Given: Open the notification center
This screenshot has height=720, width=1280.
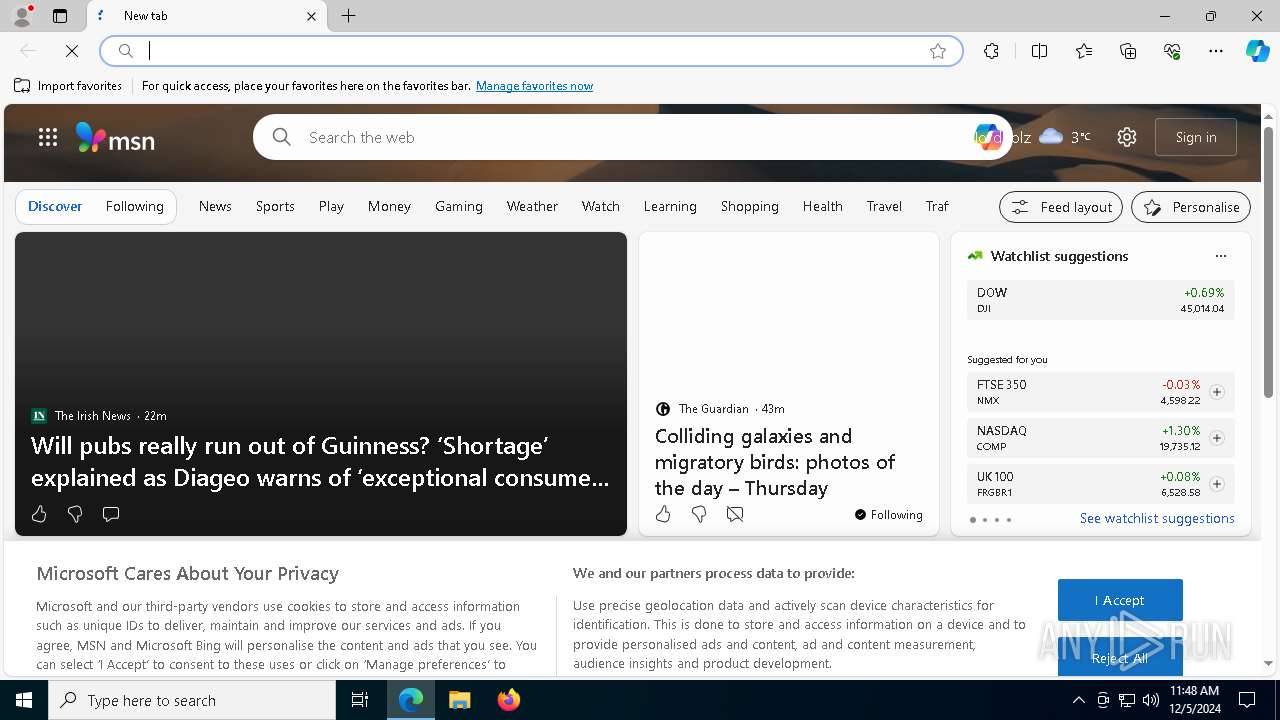Looking at the screenshot, I should [x=1247, y=700].
